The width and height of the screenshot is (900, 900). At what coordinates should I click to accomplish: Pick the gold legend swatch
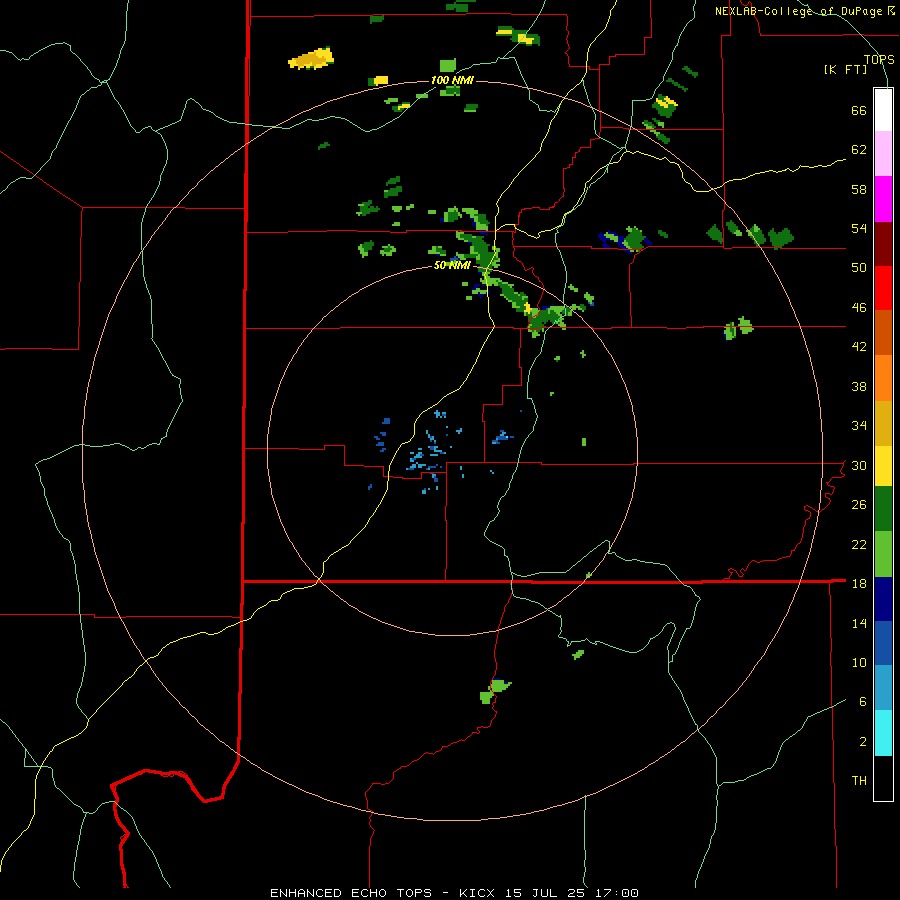883,423
